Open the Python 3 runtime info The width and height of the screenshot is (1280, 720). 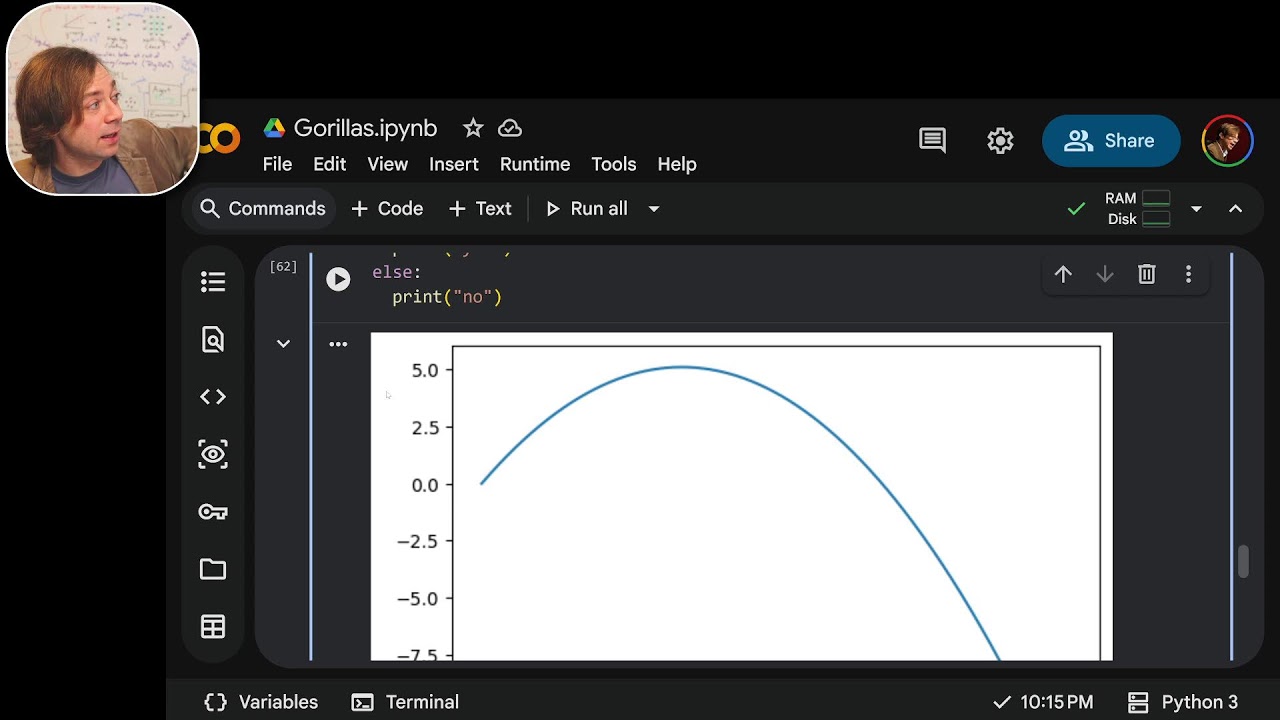[x=1183, y=702]
